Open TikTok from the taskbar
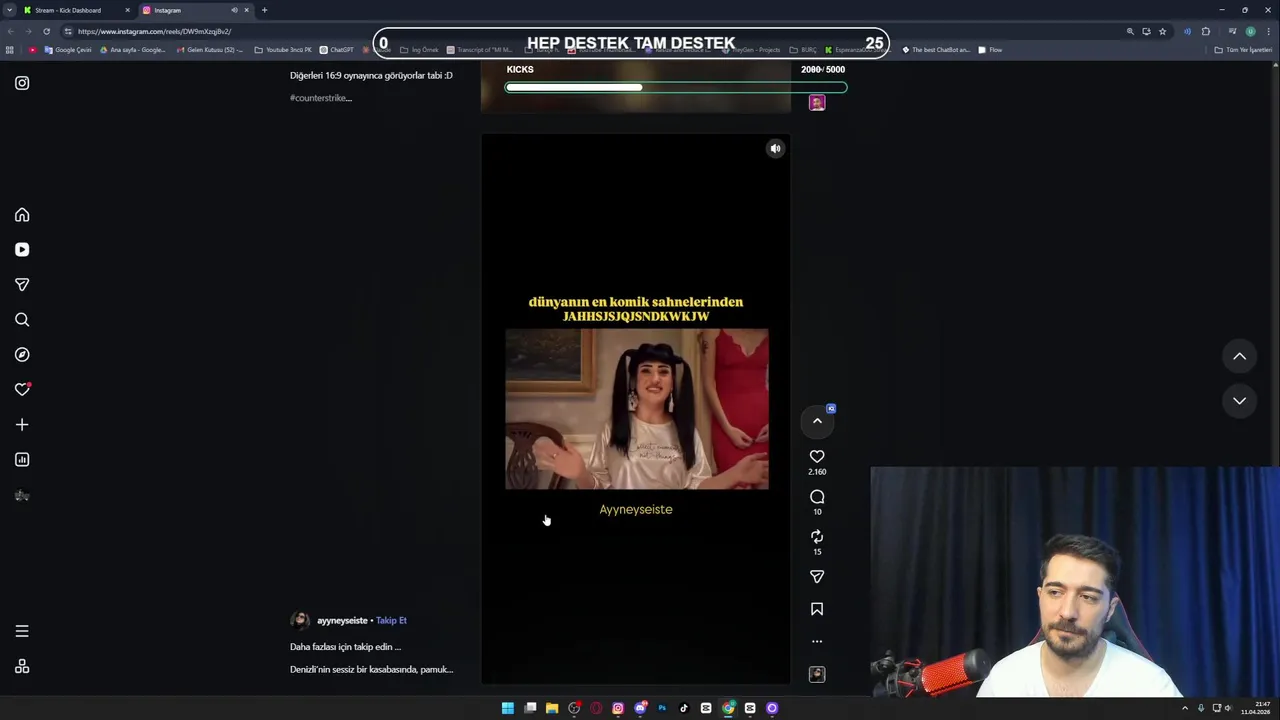 [684, 708]
